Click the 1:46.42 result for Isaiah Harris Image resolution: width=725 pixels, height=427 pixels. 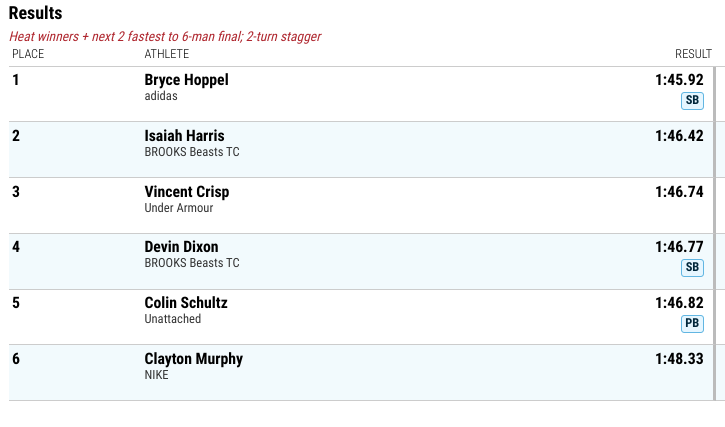(679, 136)
